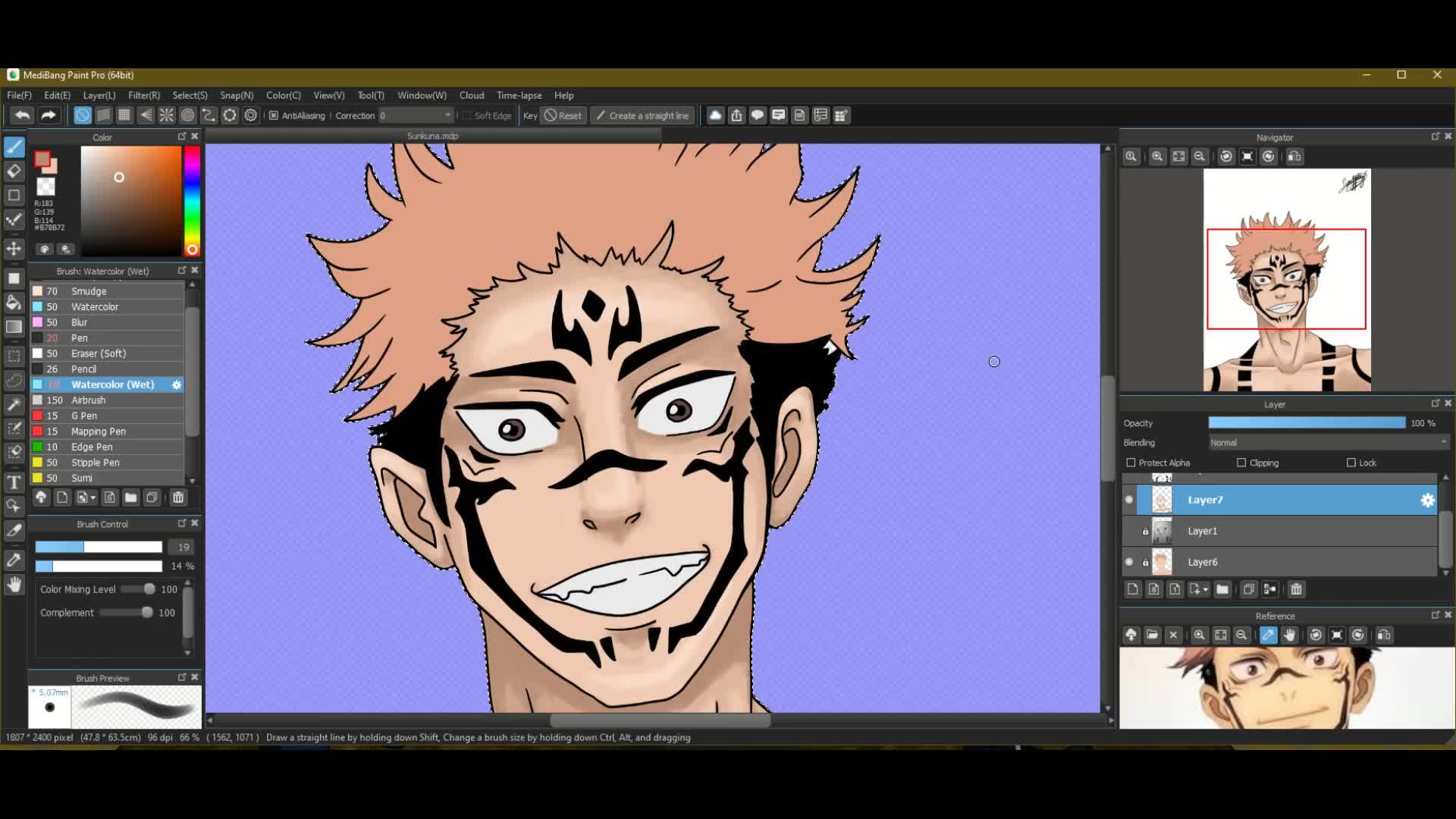Image resolution: width=1456 pixels, height=819 pixels.
Task: Enable the layer Lock checkbox
Action: pyautogui.click(x=1351, y=463)
